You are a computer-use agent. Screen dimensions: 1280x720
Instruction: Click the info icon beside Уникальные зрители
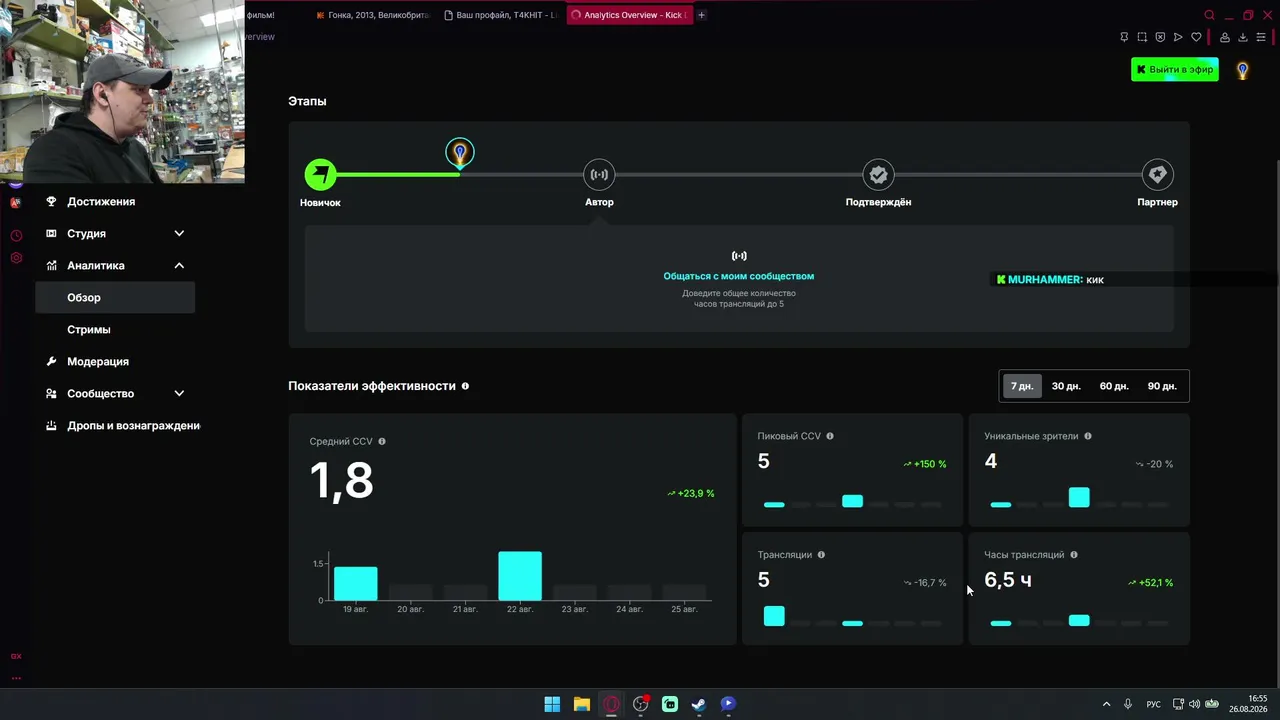click(1088, 436)
